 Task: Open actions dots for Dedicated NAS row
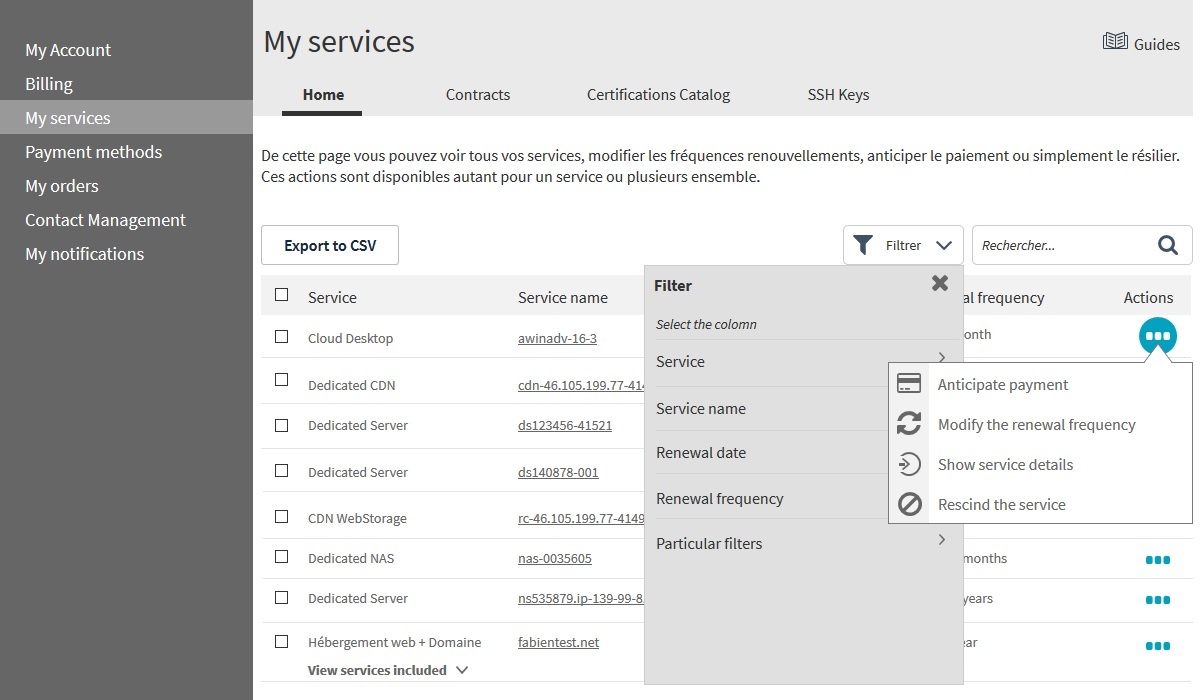pos(1157,559)
